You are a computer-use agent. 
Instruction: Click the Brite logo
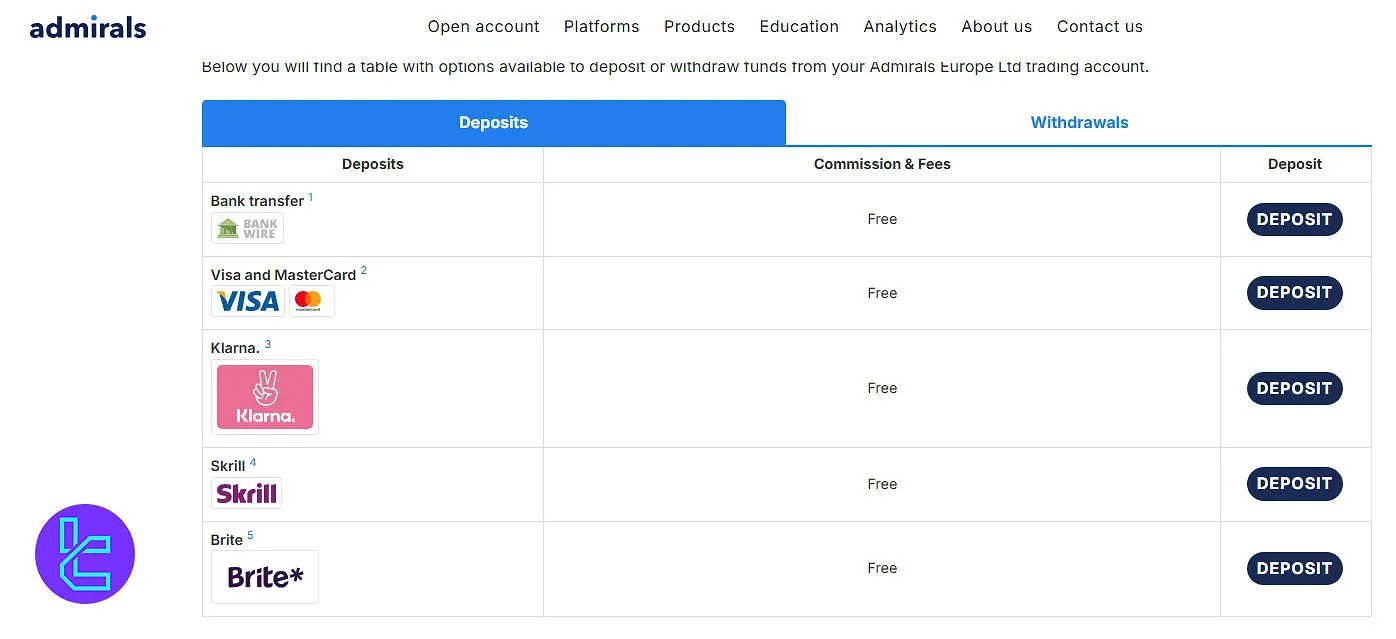click(265, 577)
